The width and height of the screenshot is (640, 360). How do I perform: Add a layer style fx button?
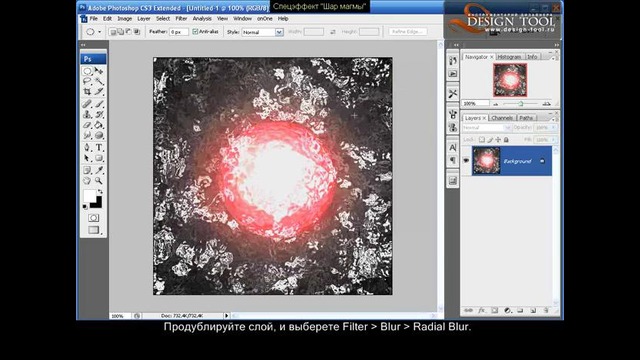point(482,311)
